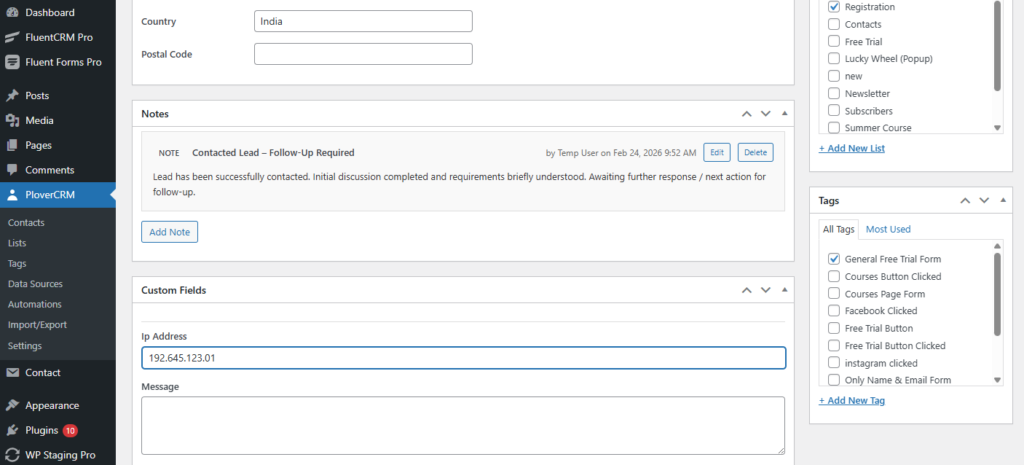The height and width of the screenshot is (465, 1024).
Task: Click the Tags list scrollbar
Action: tap(997, 295)
